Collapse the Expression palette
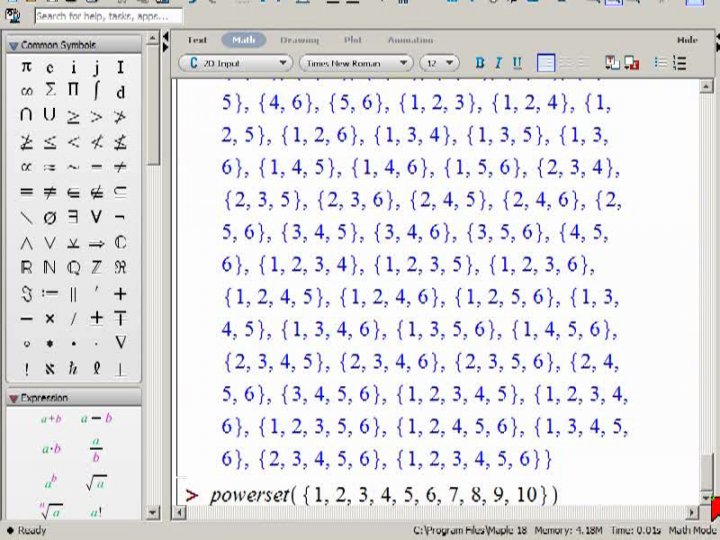This screenshot has width=720, height=540. 13,398
